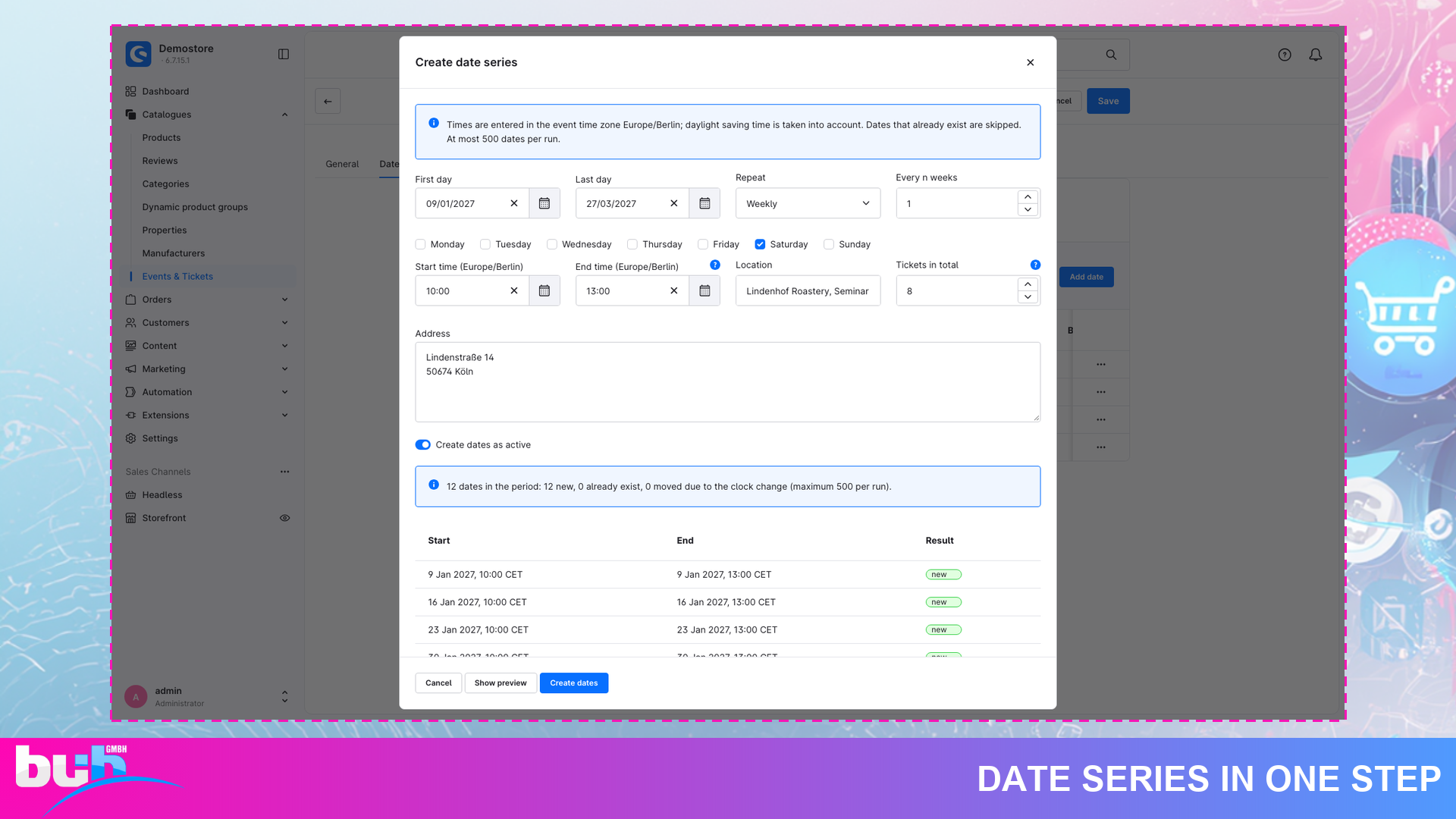Click the Save button behind dialog

point(1108,101)
